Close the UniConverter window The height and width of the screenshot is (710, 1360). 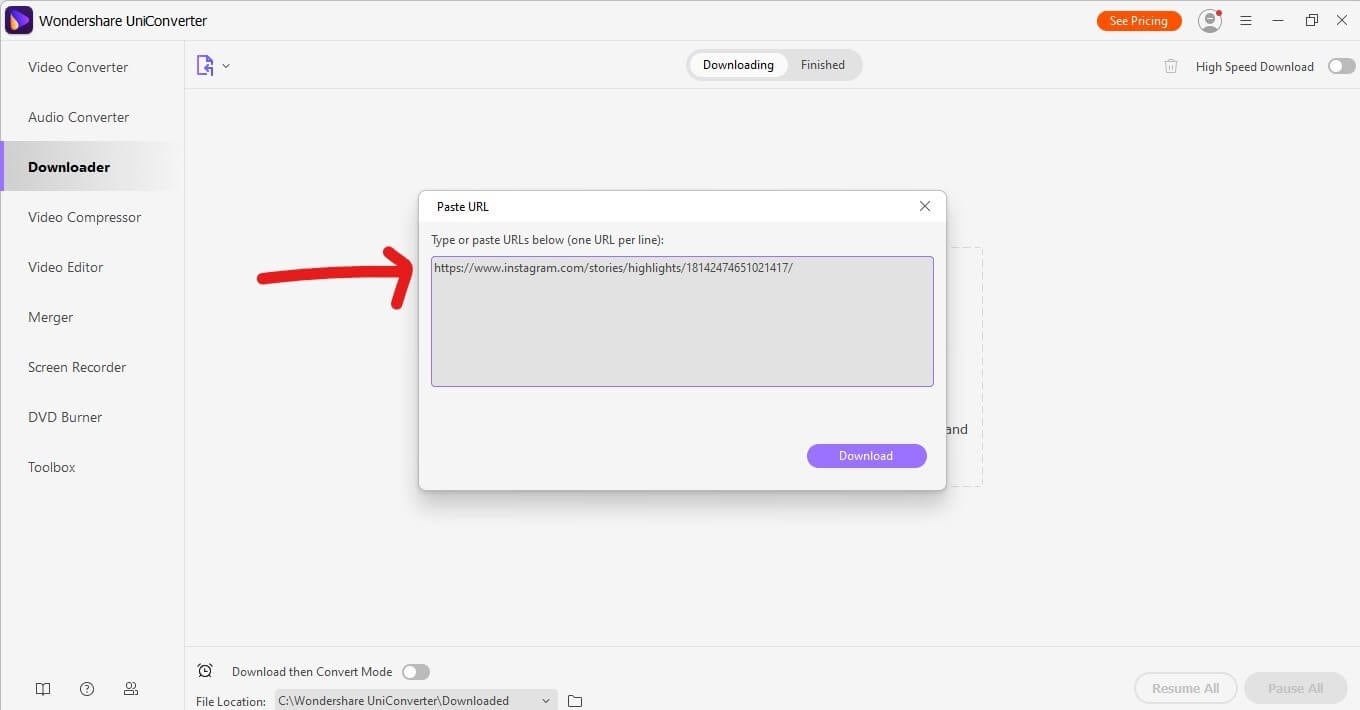pos(1343,20)
